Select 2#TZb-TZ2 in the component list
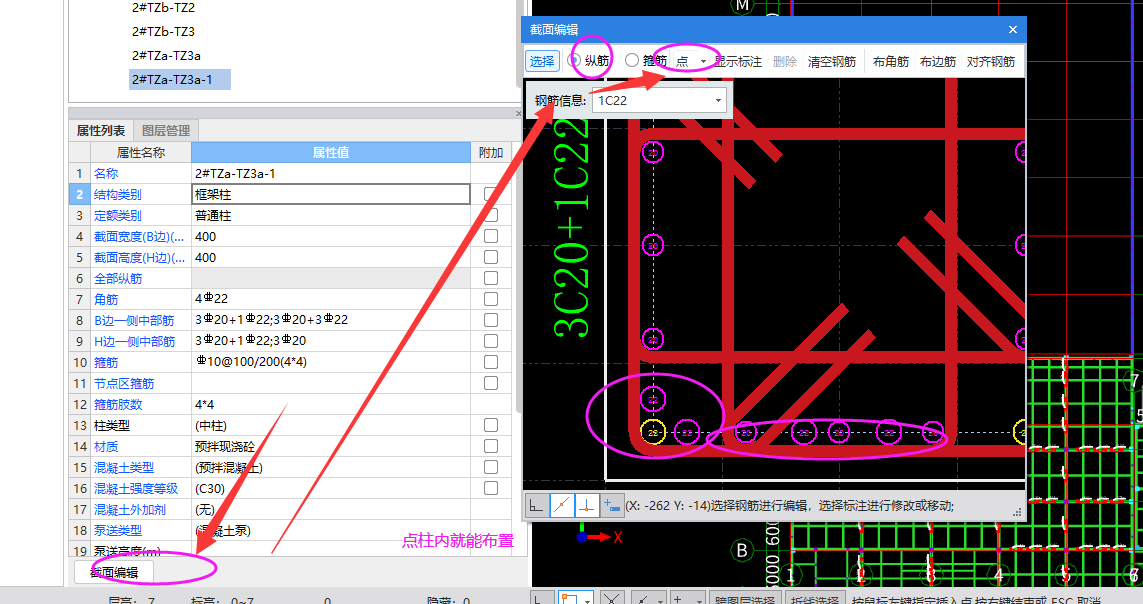Screen dimensions: 1143x604 point(163,8)
